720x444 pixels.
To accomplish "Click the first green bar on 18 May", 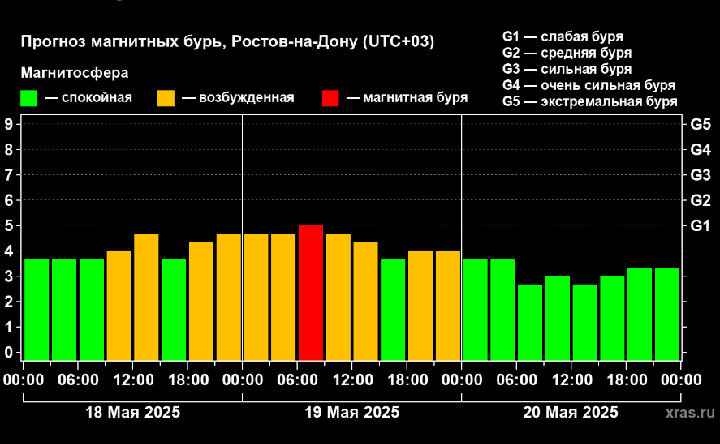I will pos(37,309).
